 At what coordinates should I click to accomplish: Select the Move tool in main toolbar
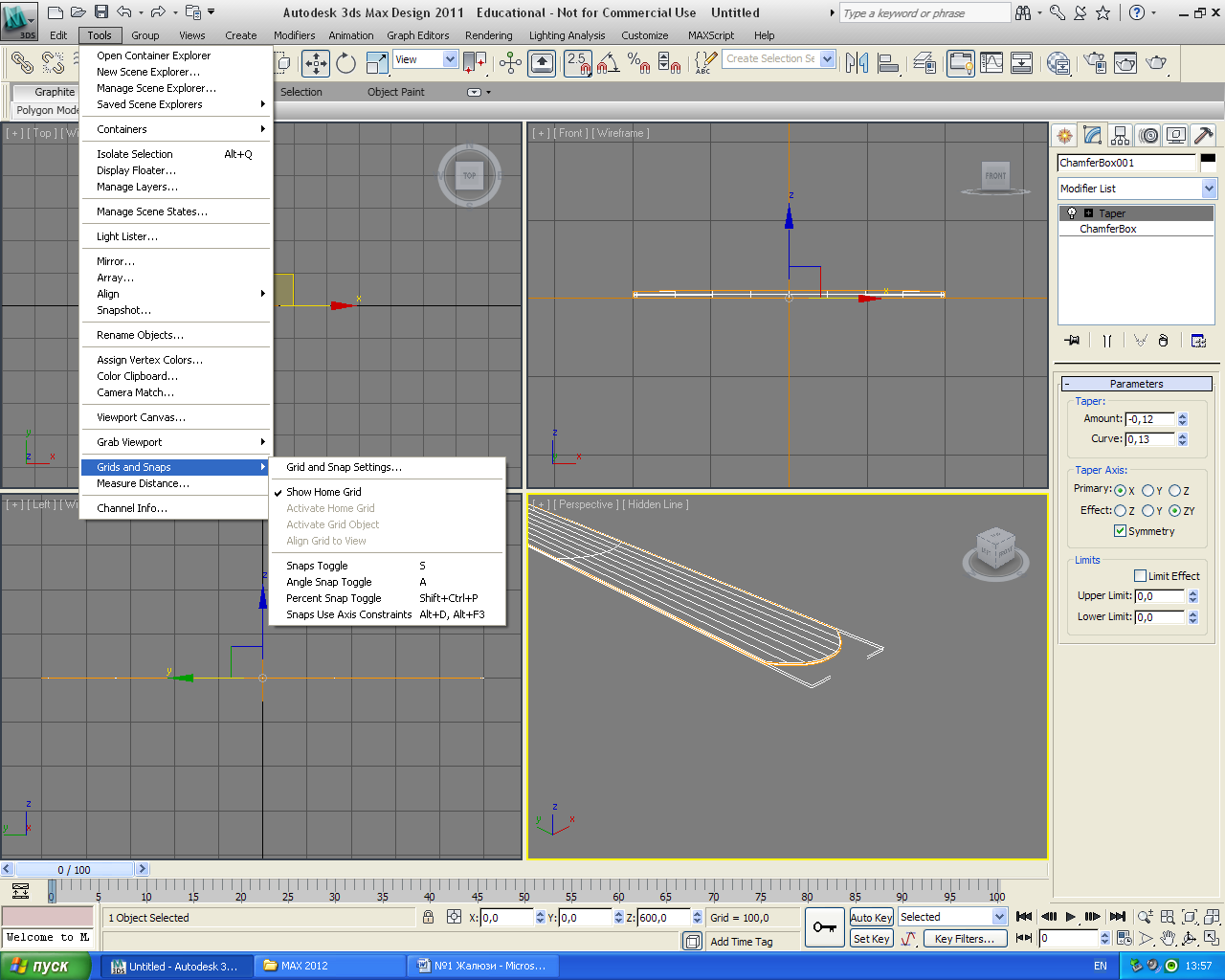point(316,63)
